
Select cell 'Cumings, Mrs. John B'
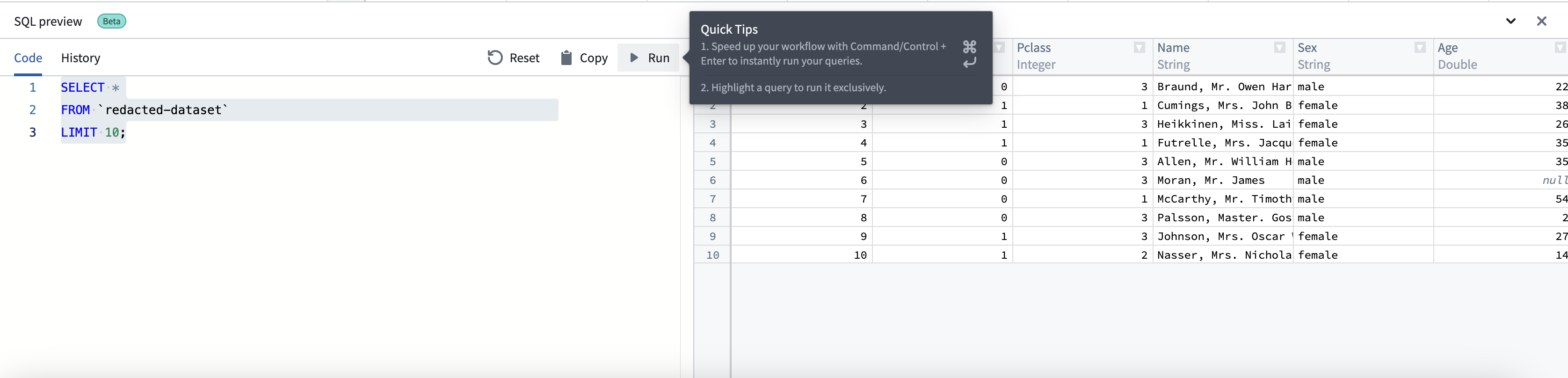click(1223, 105)
